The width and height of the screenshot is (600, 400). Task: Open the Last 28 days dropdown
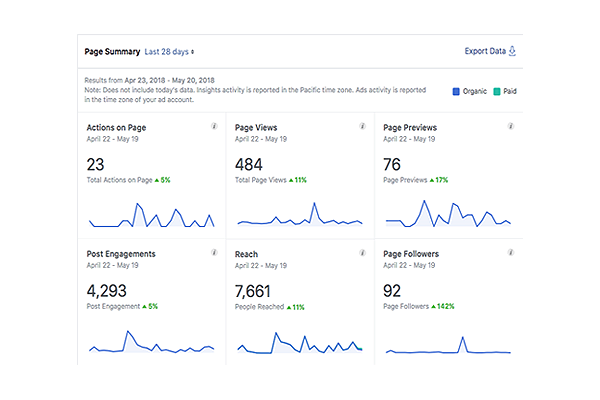[170, 51]
